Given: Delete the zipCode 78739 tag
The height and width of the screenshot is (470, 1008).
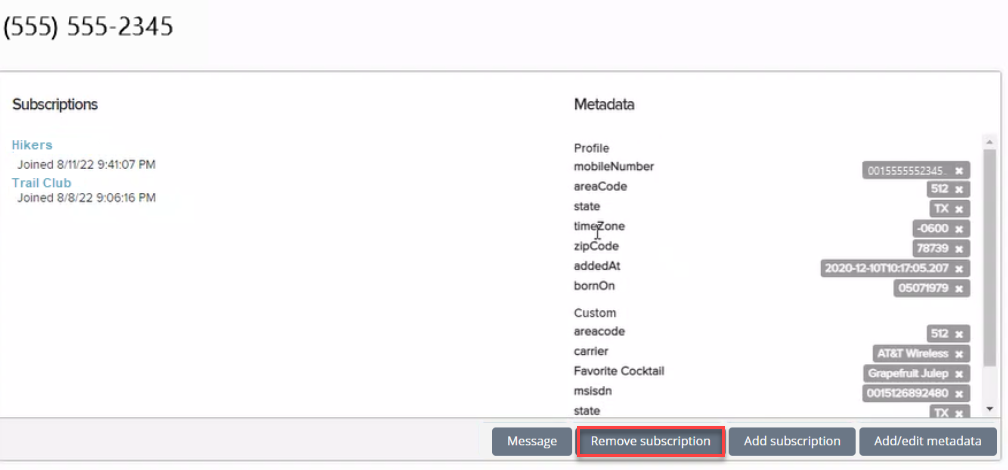Looking at the screenshot, I should pos(960,248).
